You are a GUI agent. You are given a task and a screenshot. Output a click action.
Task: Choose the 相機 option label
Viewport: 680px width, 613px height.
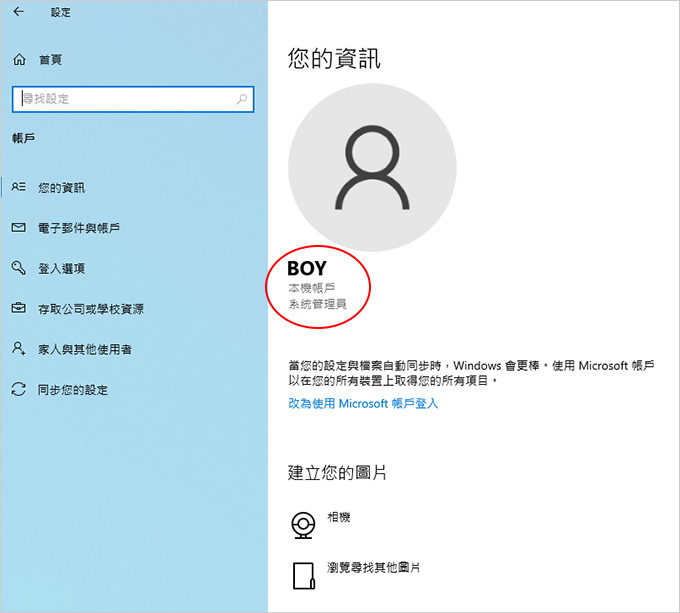[x=339, y=517]
